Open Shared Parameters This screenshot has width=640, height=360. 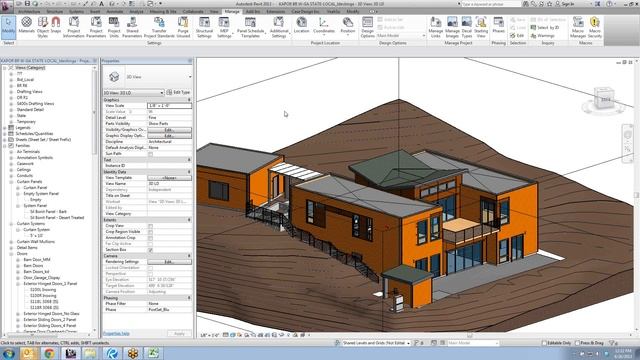point(132,27)
